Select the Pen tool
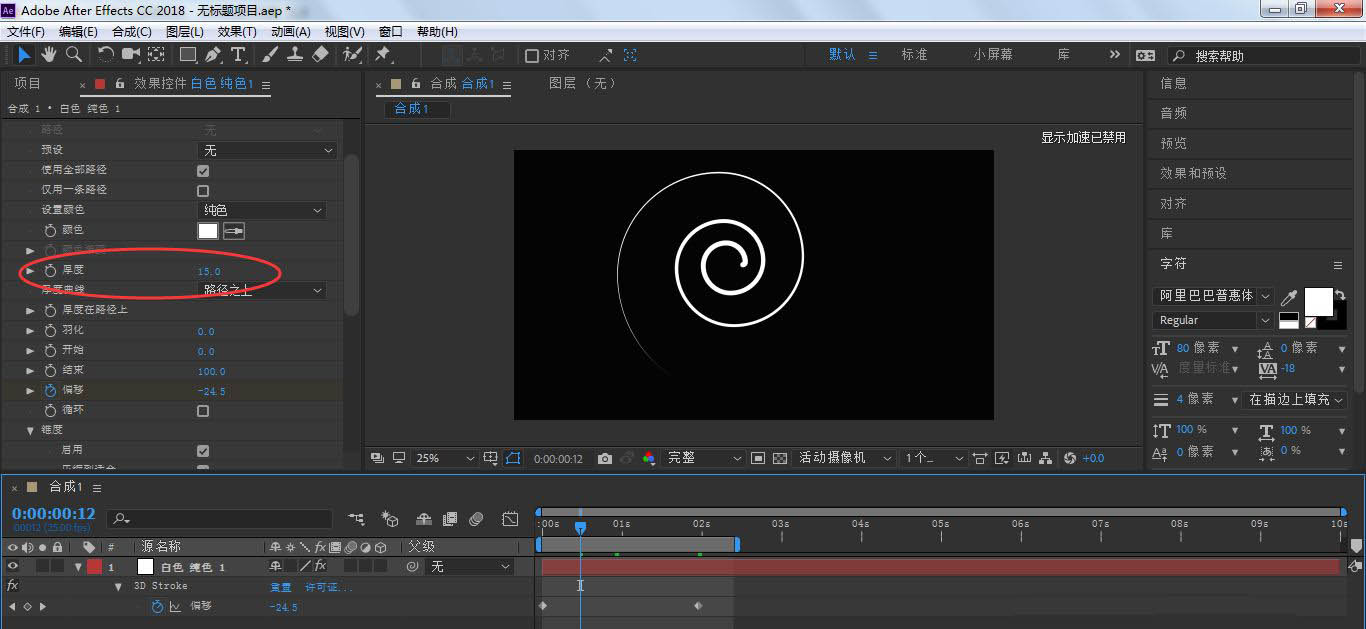This screenshot has height=629, width=1366. click(x=213, y=54)
